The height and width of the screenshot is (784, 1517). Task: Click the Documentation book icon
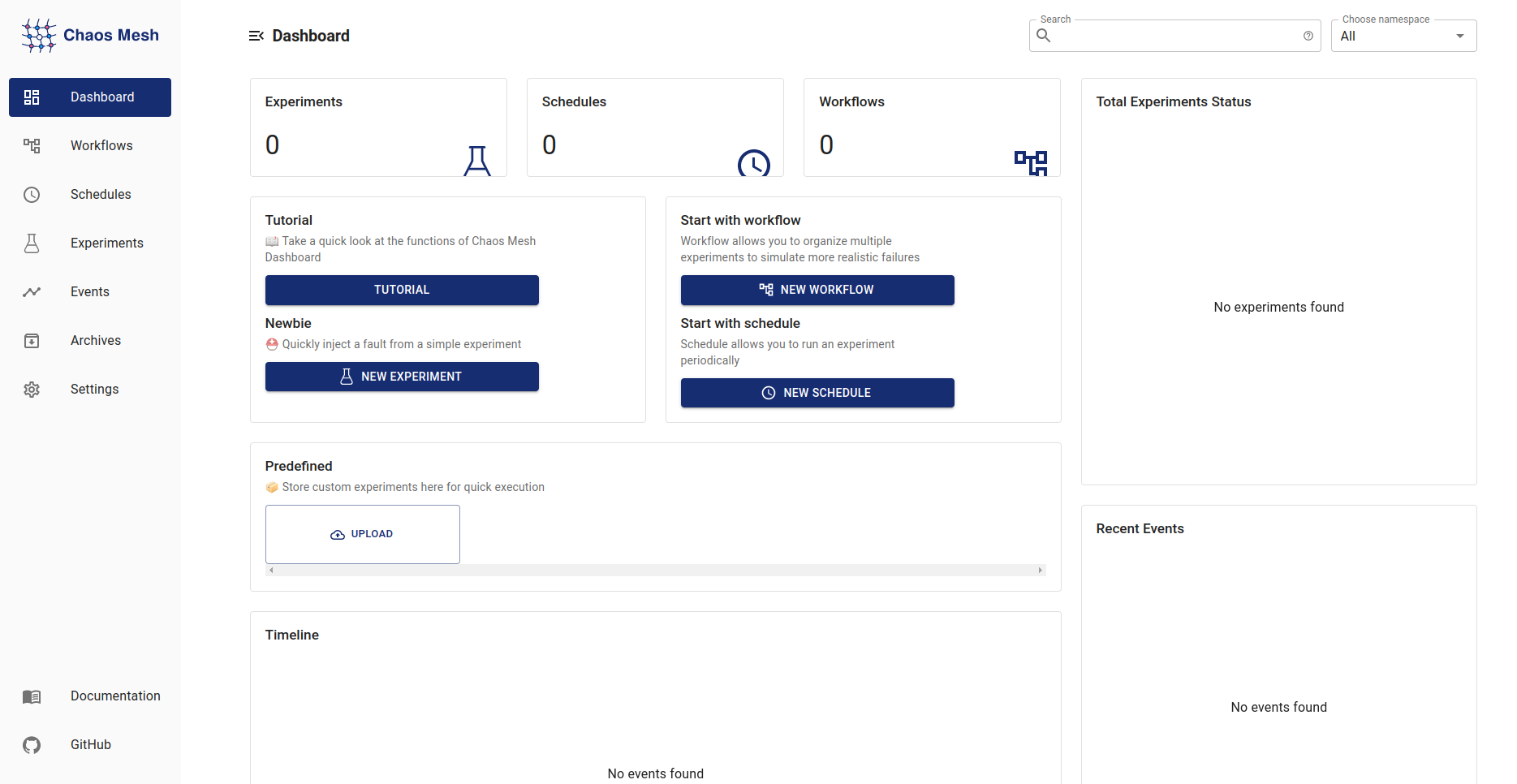click(32, 696)
